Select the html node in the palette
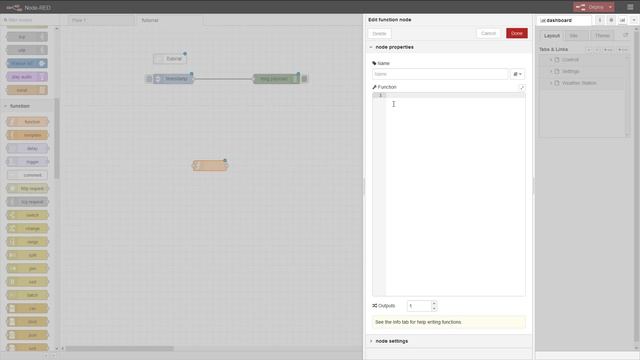The image size is (640, 360). 27,322
